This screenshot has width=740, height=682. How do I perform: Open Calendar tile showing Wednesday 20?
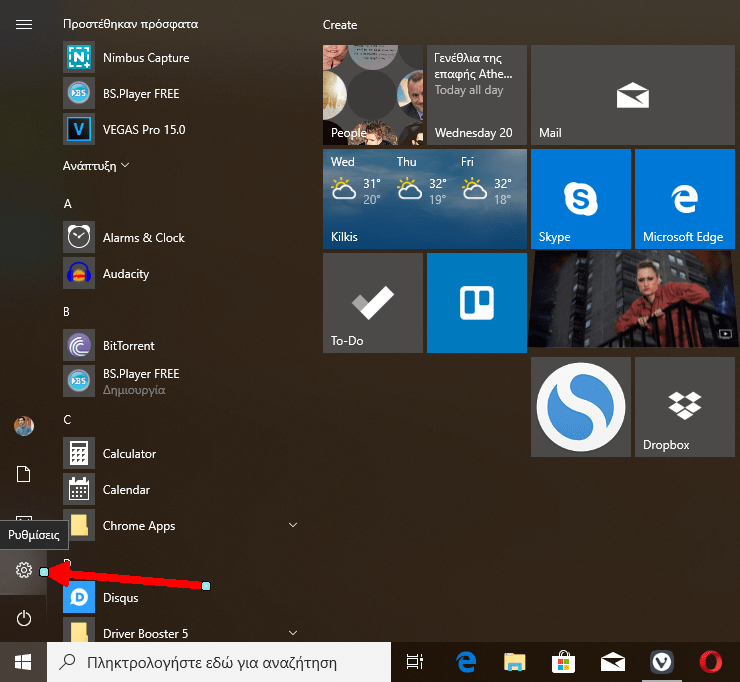click(477, 95)
